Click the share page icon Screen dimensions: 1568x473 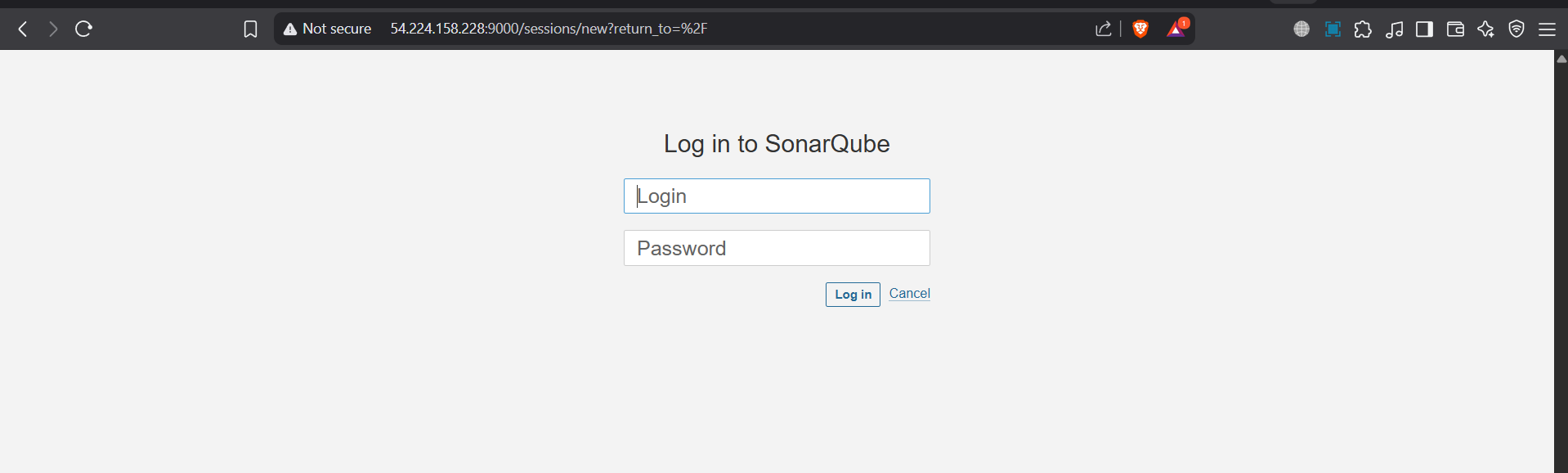(x=1103, y=29)
